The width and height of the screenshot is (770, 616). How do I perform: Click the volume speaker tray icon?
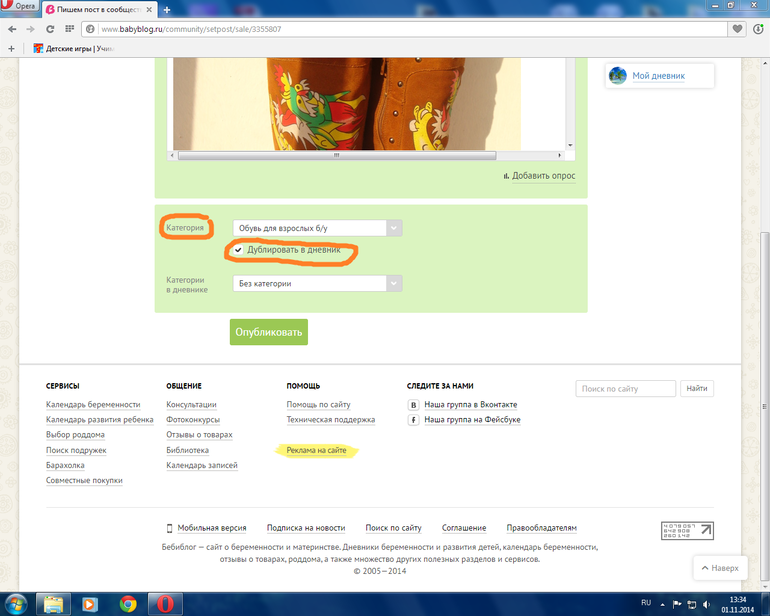[x=707, y=604]
